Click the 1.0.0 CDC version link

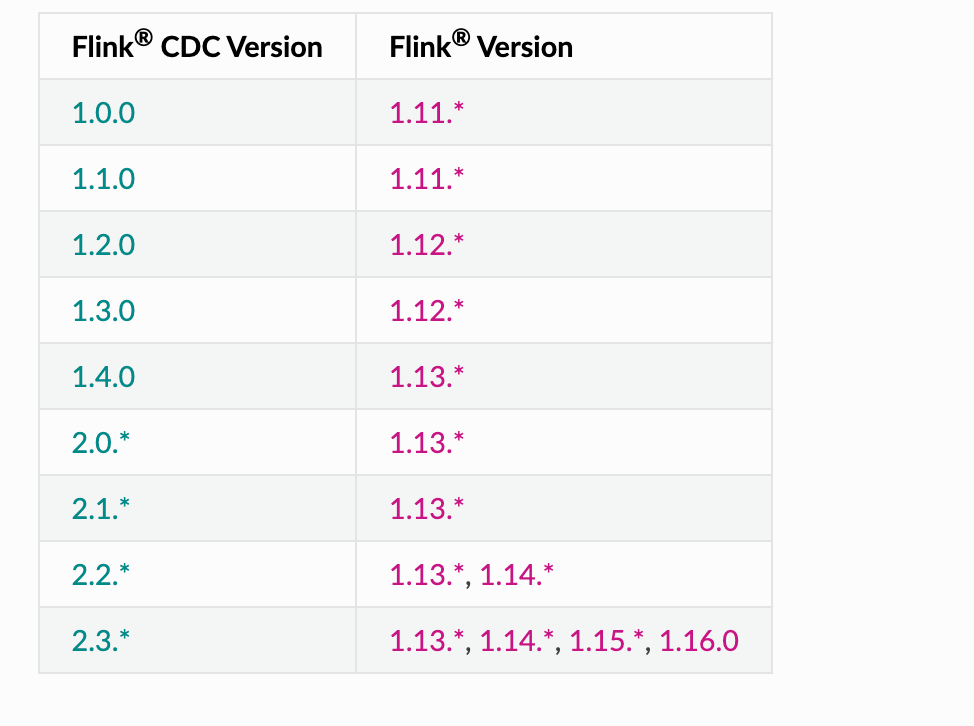pos(103,113)
